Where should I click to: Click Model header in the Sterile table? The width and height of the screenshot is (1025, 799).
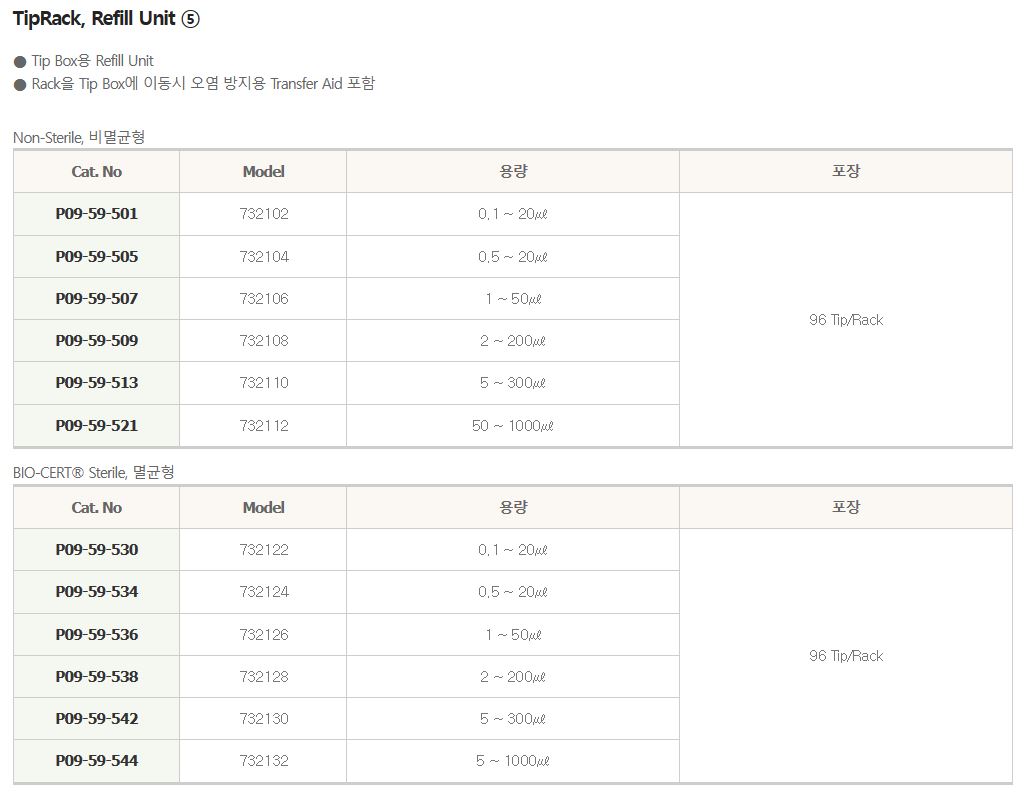coord(264,508)
